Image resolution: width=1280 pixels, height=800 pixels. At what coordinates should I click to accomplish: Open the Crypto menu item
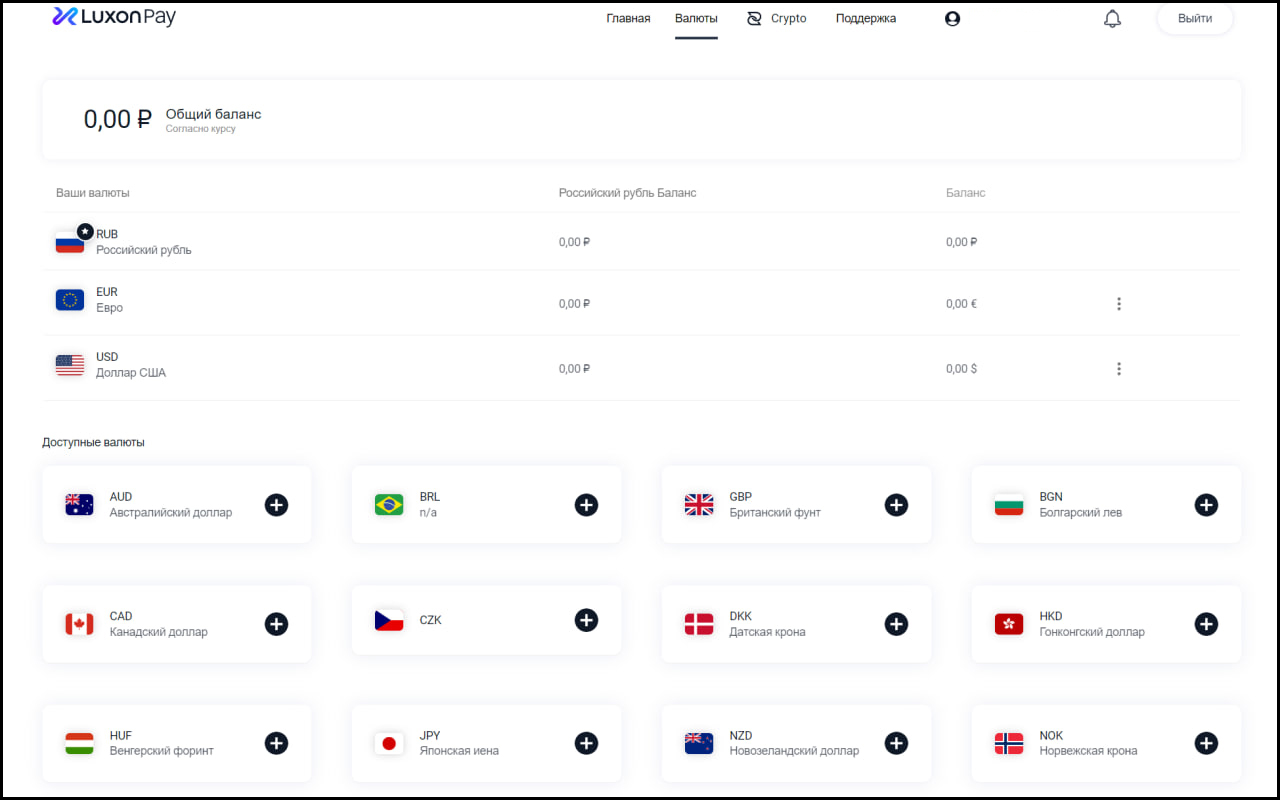pos(777,19)
